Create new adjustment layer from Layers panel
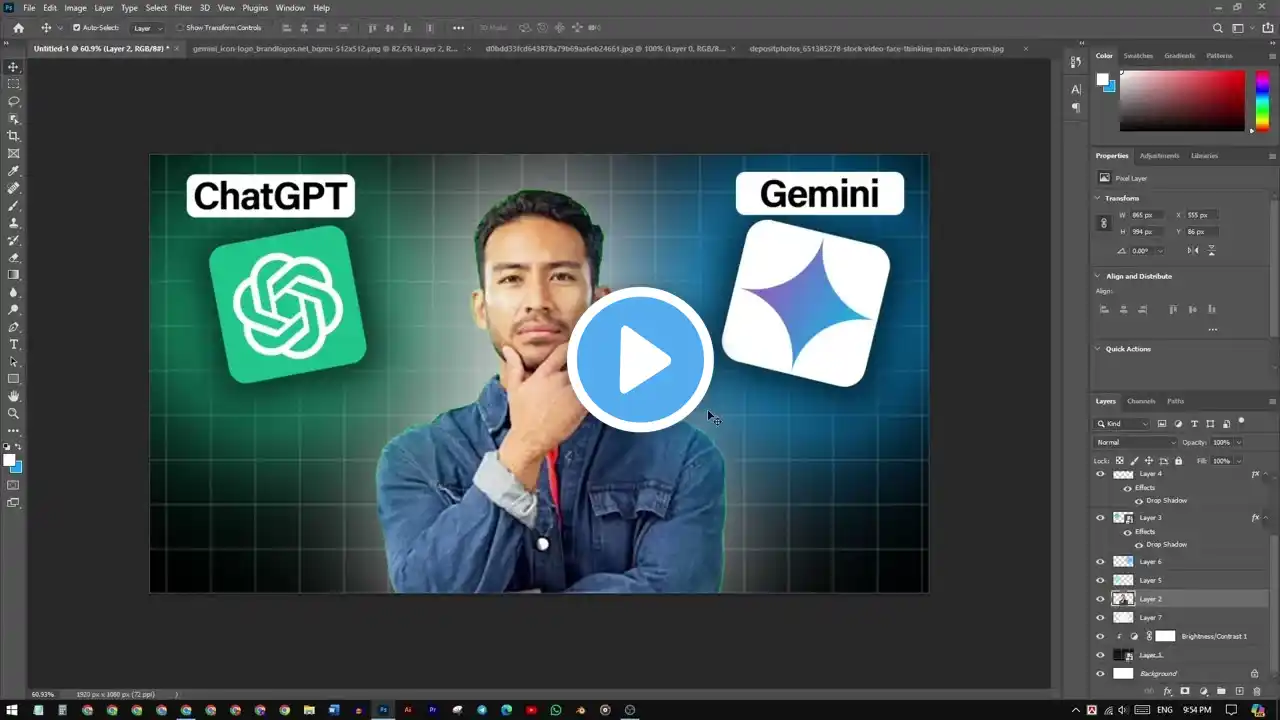This screenshot has width=1280, height=720. pyautogui.click(x=1203, y=691)
